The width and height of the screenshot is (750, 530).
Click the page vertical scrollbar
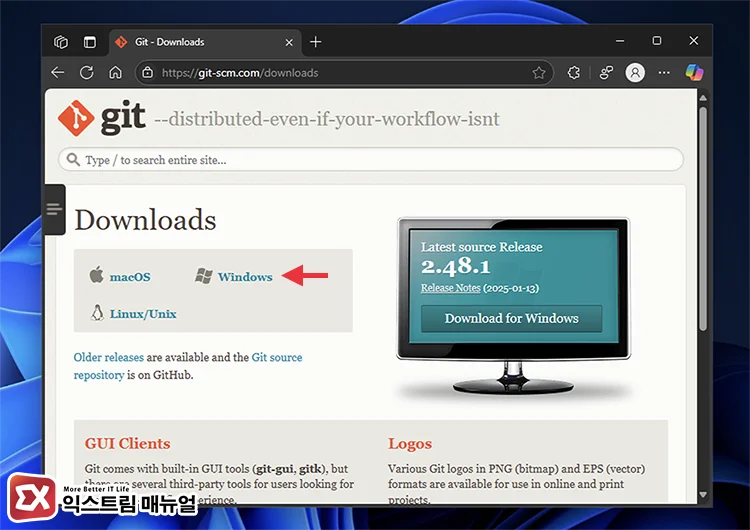point(702,200)
